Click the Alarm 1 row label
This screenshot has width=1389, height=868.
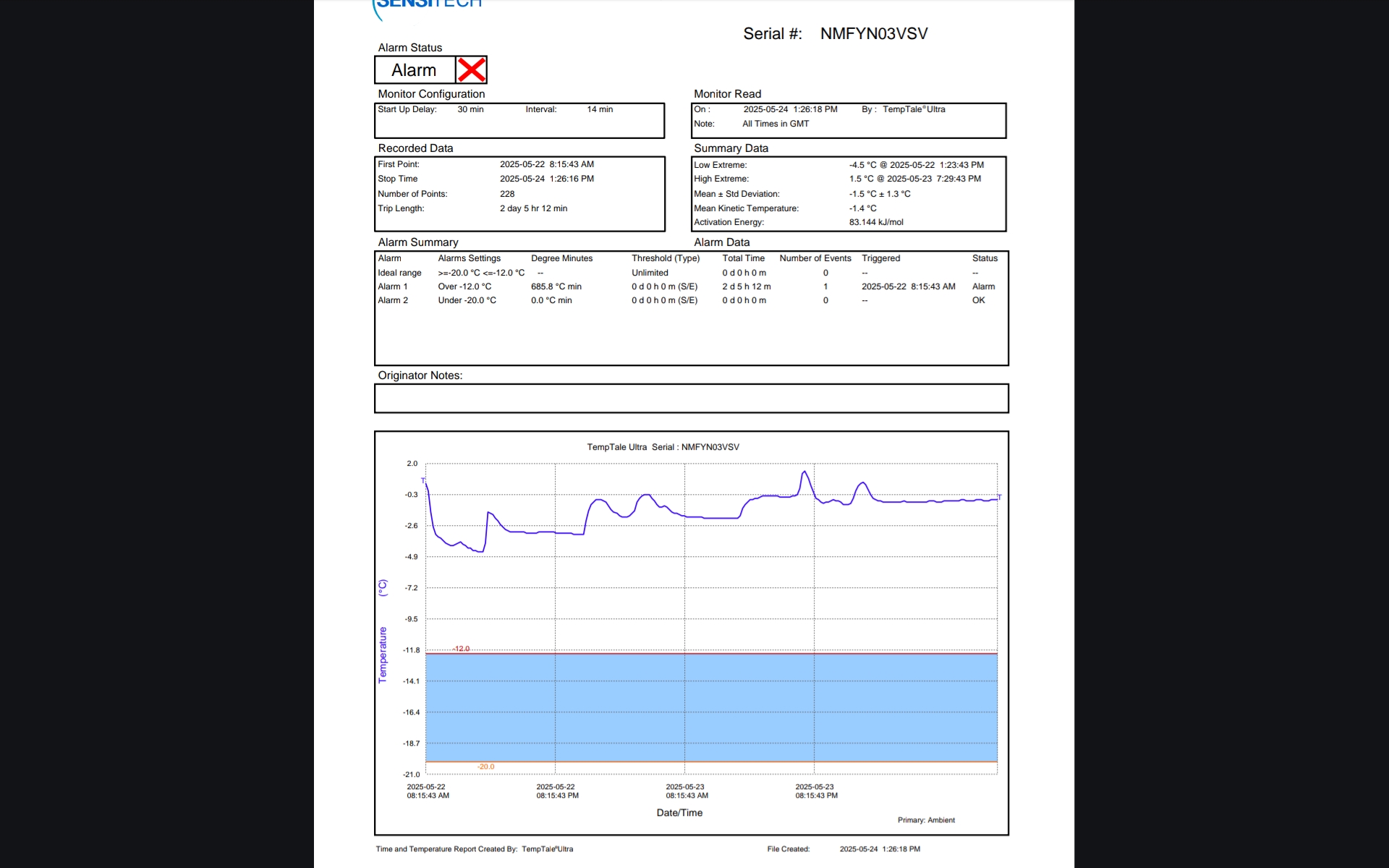click(x=393, y=286)
